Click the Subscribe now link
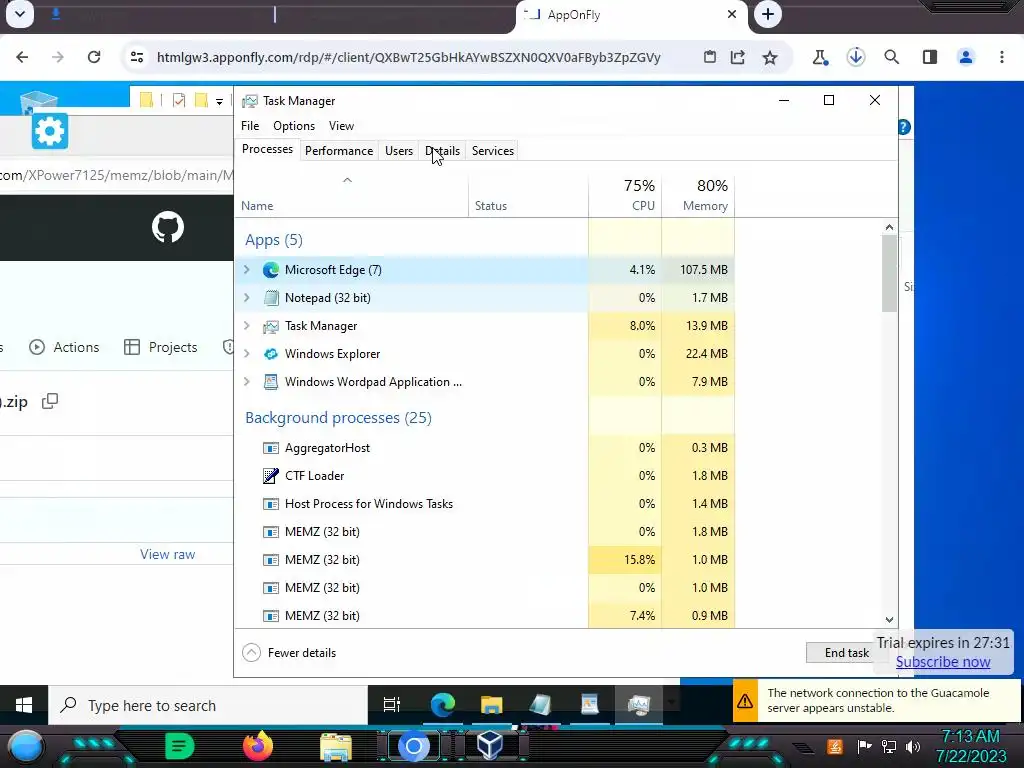The height and width of the screenshot is (768, 1024). point(943,662)
